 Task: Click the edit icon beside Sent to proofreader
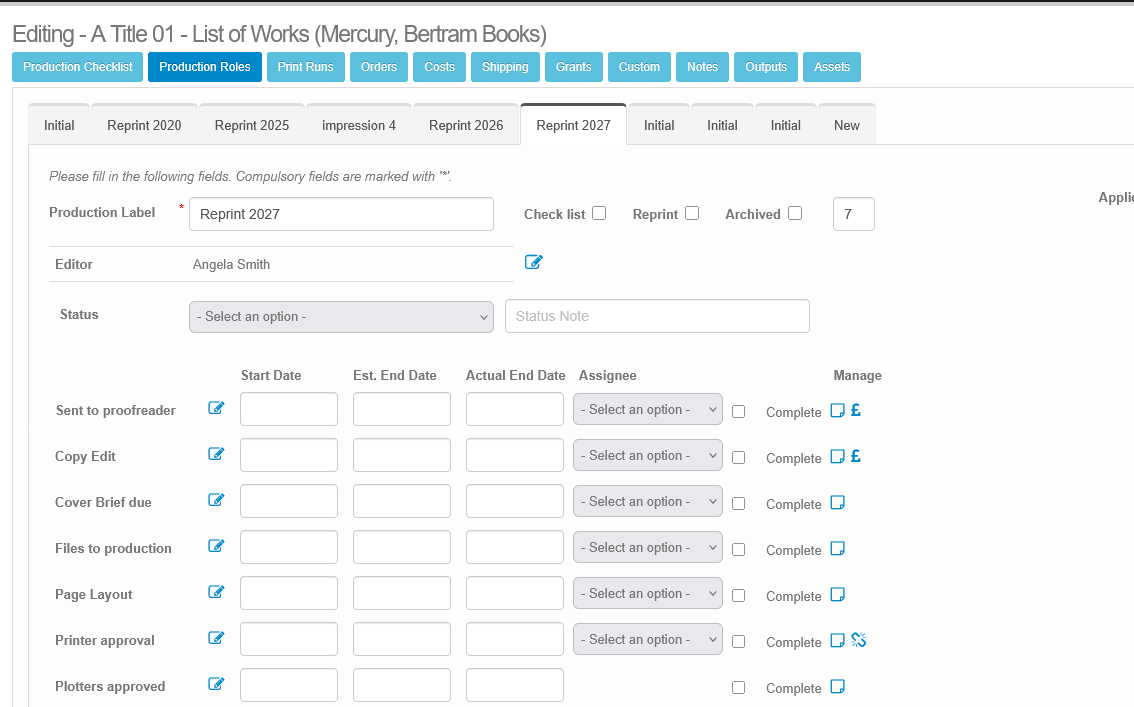tap(216, 408)
